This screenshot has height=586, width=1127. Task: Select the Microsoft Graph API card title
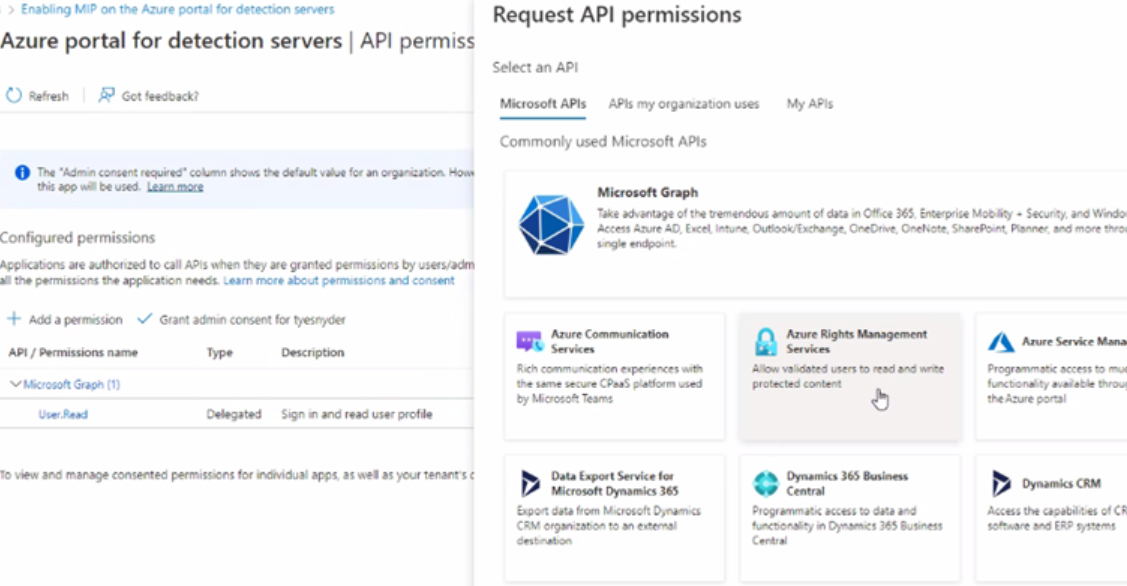[x=648, y=192]
